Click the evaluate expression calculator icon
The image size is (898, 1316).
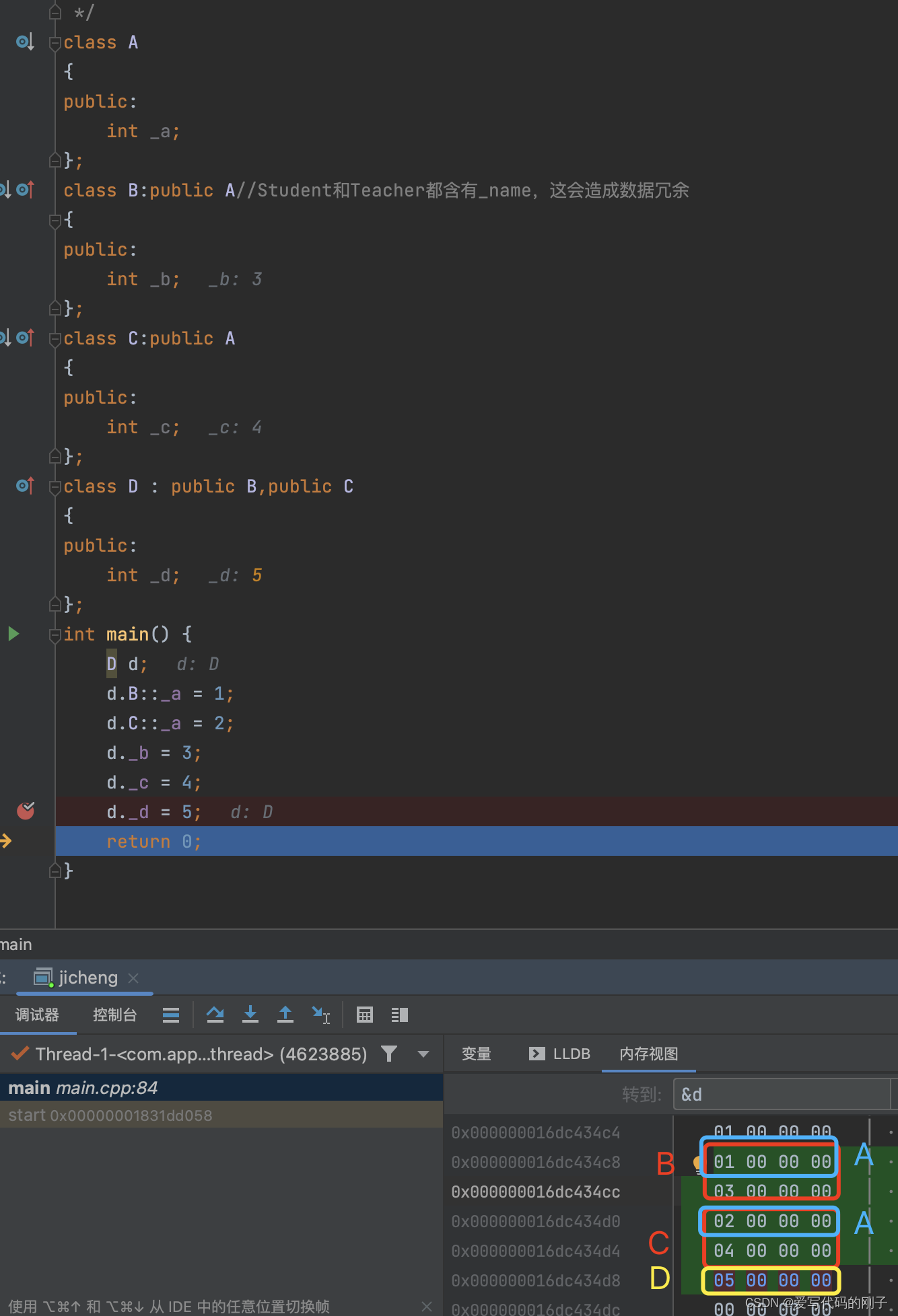tap(365, 1015)
